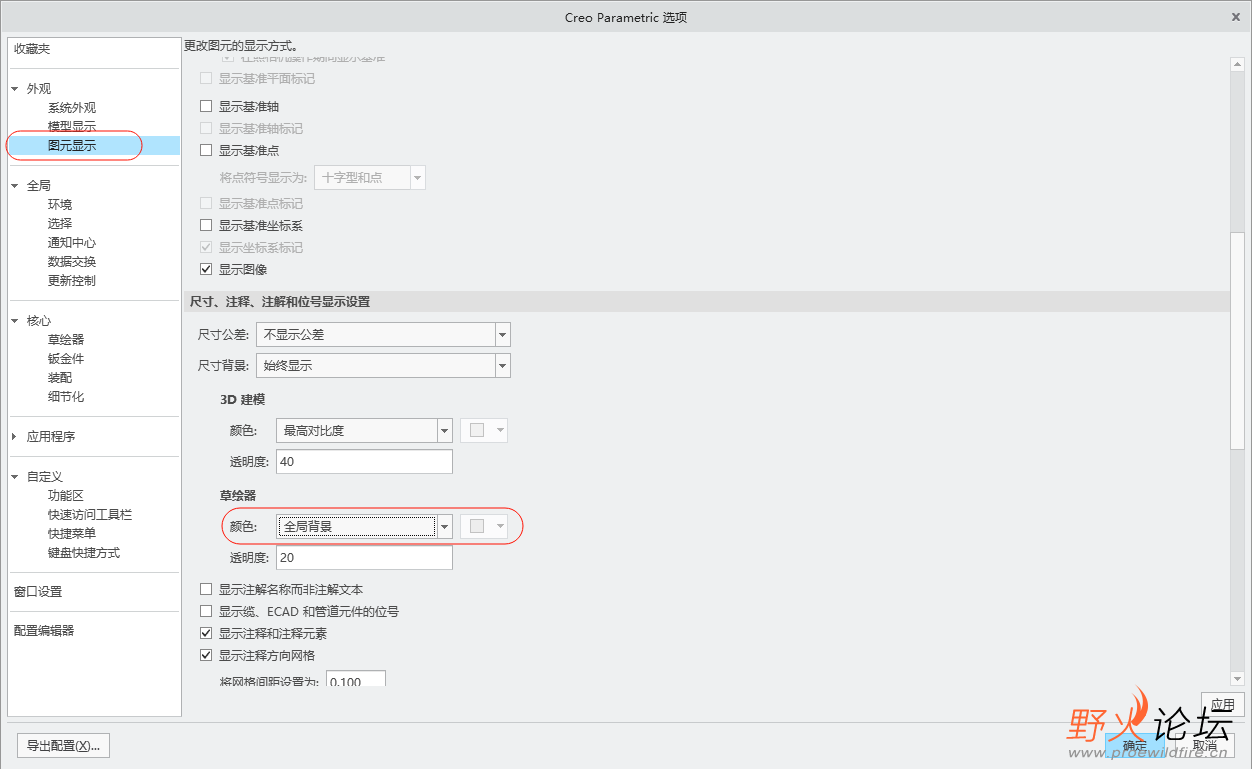Select 模型显示 in the sidebar
The image size is (1252, 769).
click(x=72, y=127)
